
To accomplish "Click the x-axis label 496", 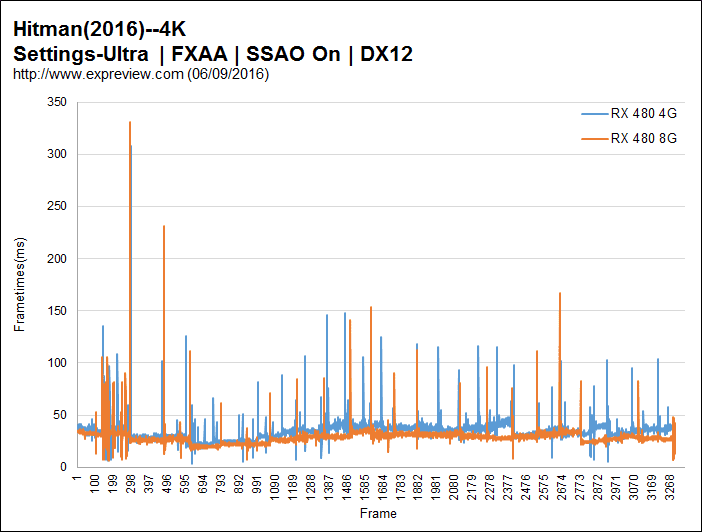I will [x=166, y=485].
